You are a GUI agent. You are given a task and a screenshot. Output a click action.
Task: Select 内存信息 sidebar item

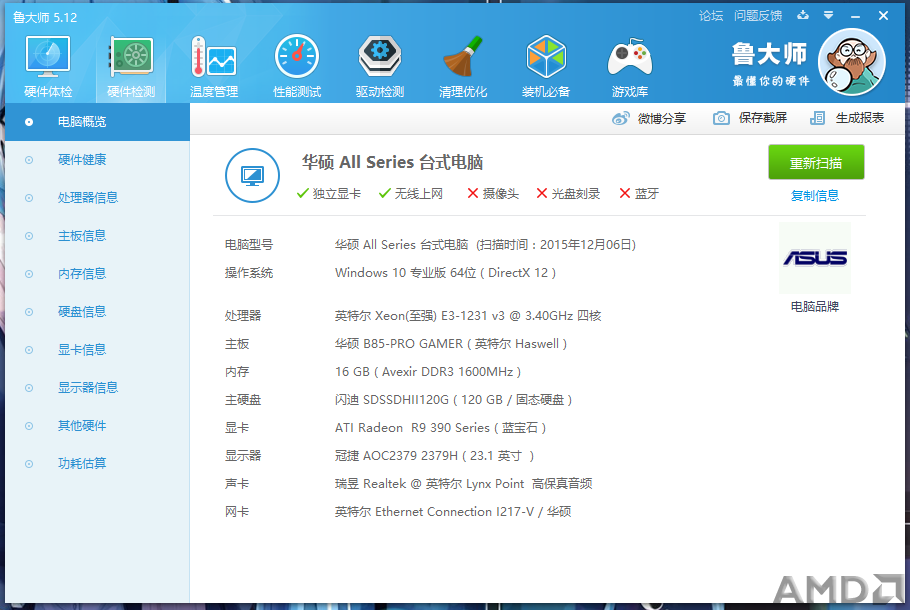pyautogui.click(x=98, y=274)
